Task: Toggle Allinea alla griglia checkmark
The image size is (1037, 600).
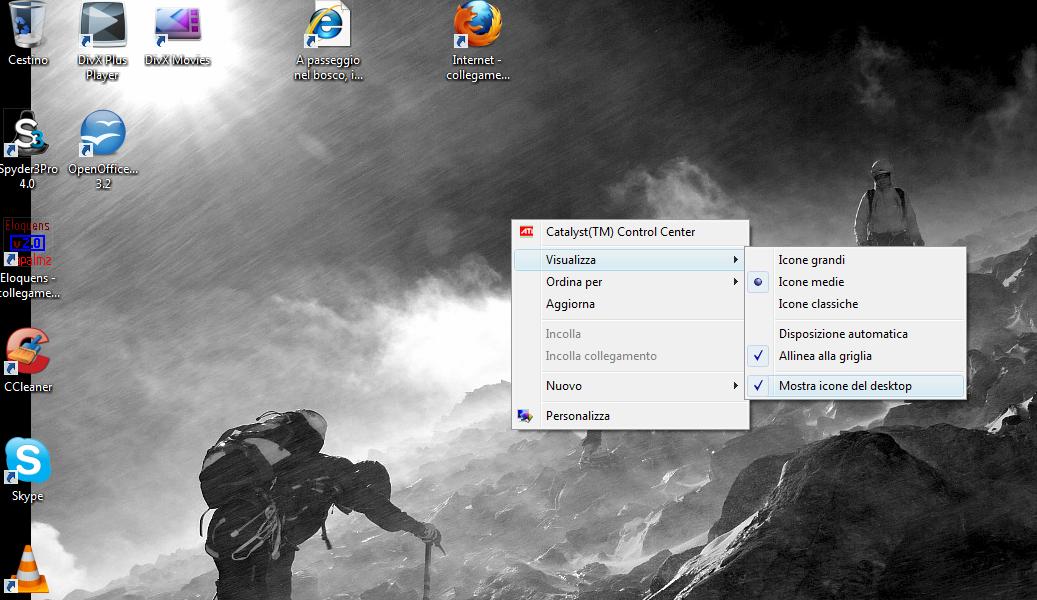Action: tap(825, 356)
